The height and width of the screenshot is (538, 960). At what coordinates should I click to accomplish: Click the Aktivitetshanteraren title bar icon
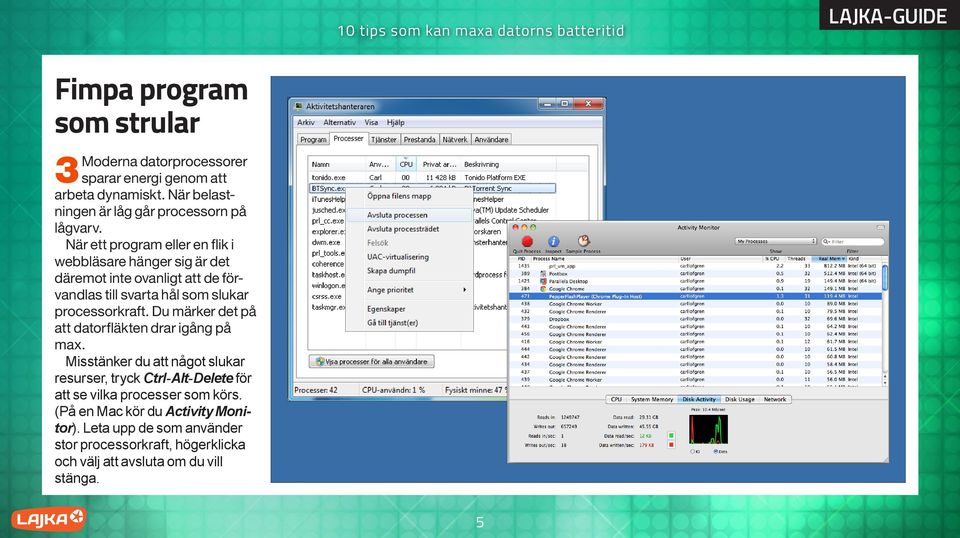point(299,106)
